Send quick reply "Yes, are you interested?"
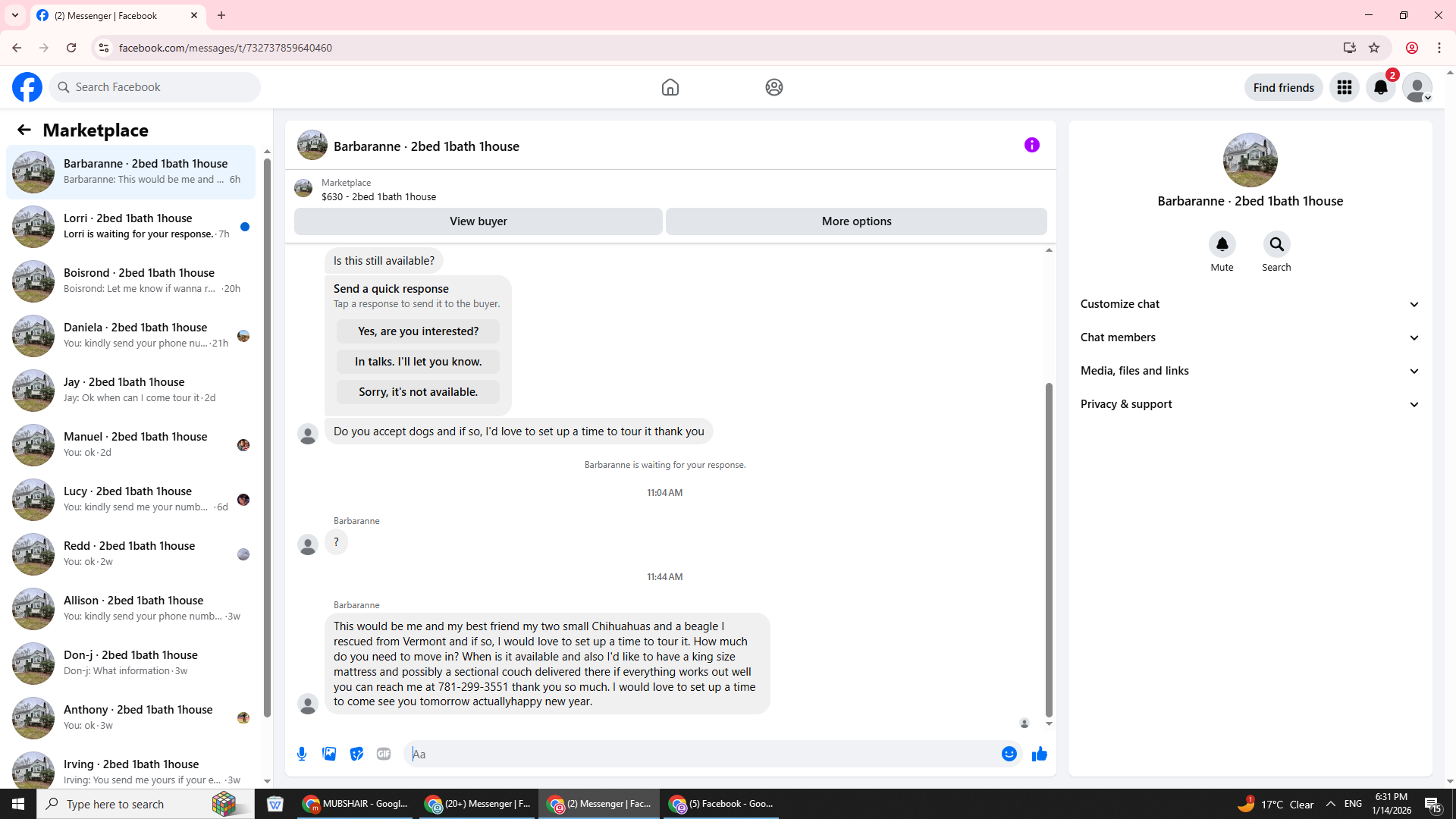 418,331
